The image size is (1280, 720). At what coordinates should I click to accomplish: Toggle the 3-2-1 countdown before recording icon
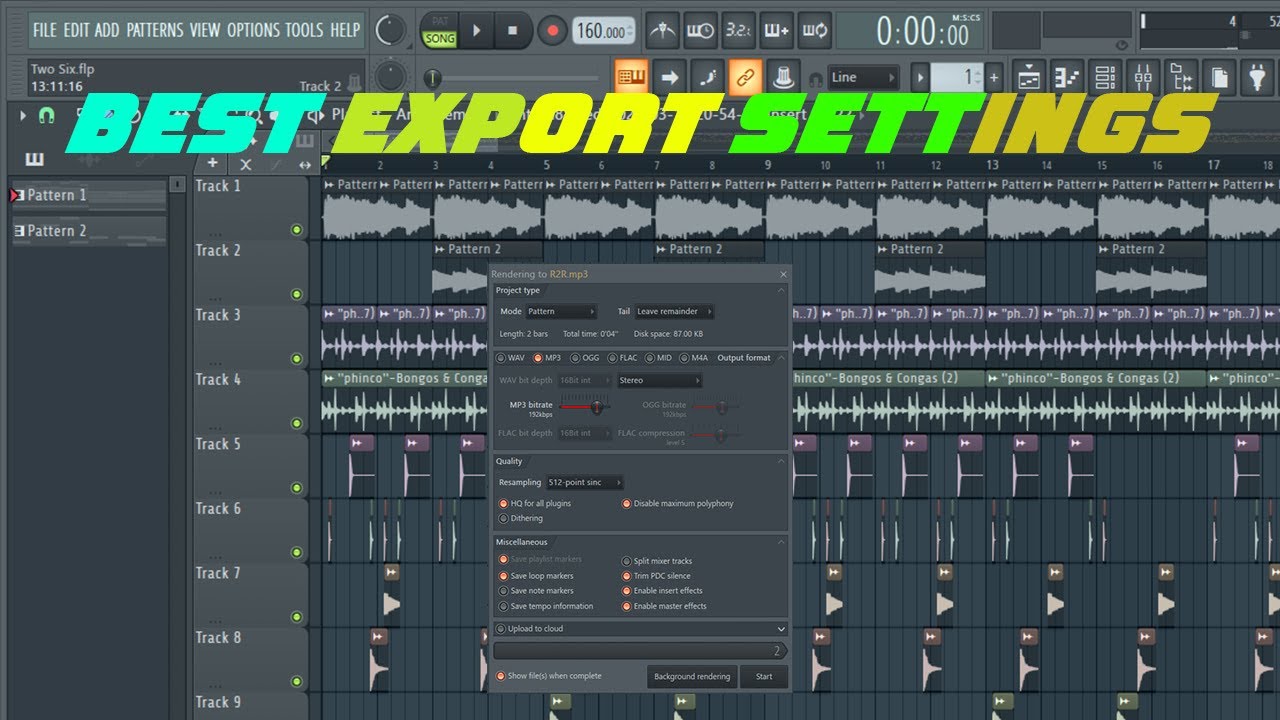(738, 31)
